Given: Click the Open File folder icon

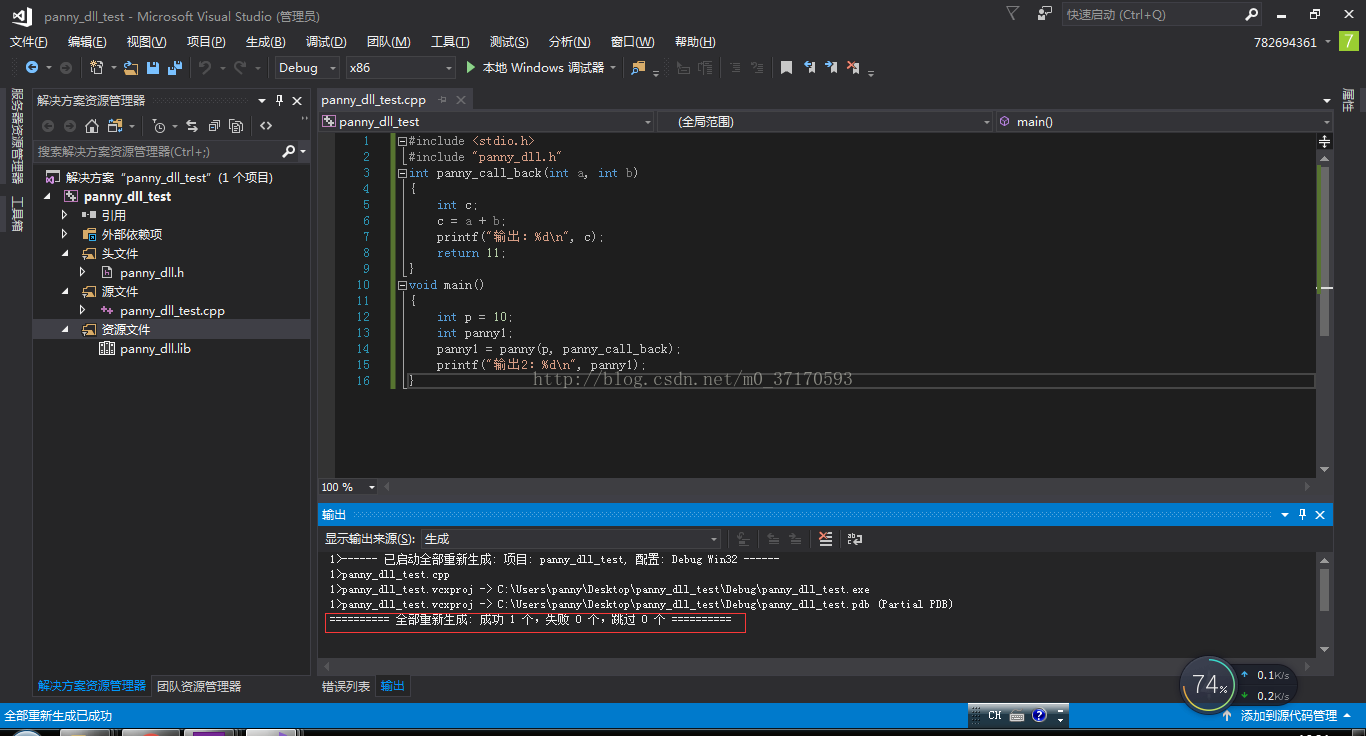Looking at the screenshot, I should tap(131, 68).
